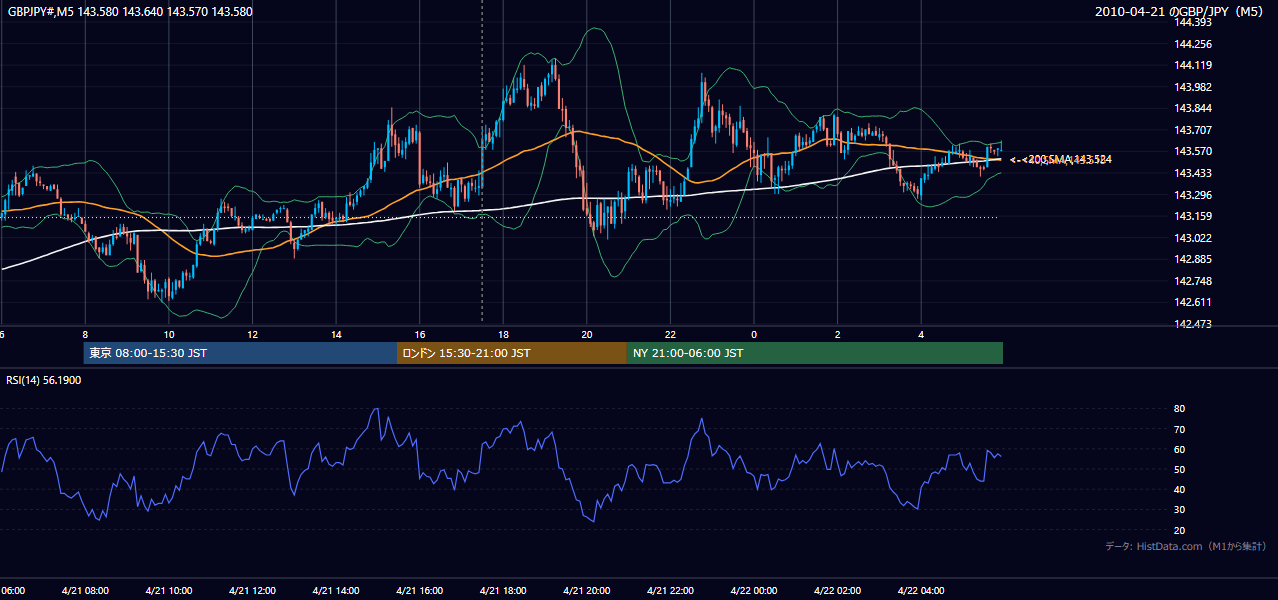Select the '2010-04-21 のGBP/JPY (M5)' chart title
Screen dimensions: 1278x600
click(x=1180, y=12)
